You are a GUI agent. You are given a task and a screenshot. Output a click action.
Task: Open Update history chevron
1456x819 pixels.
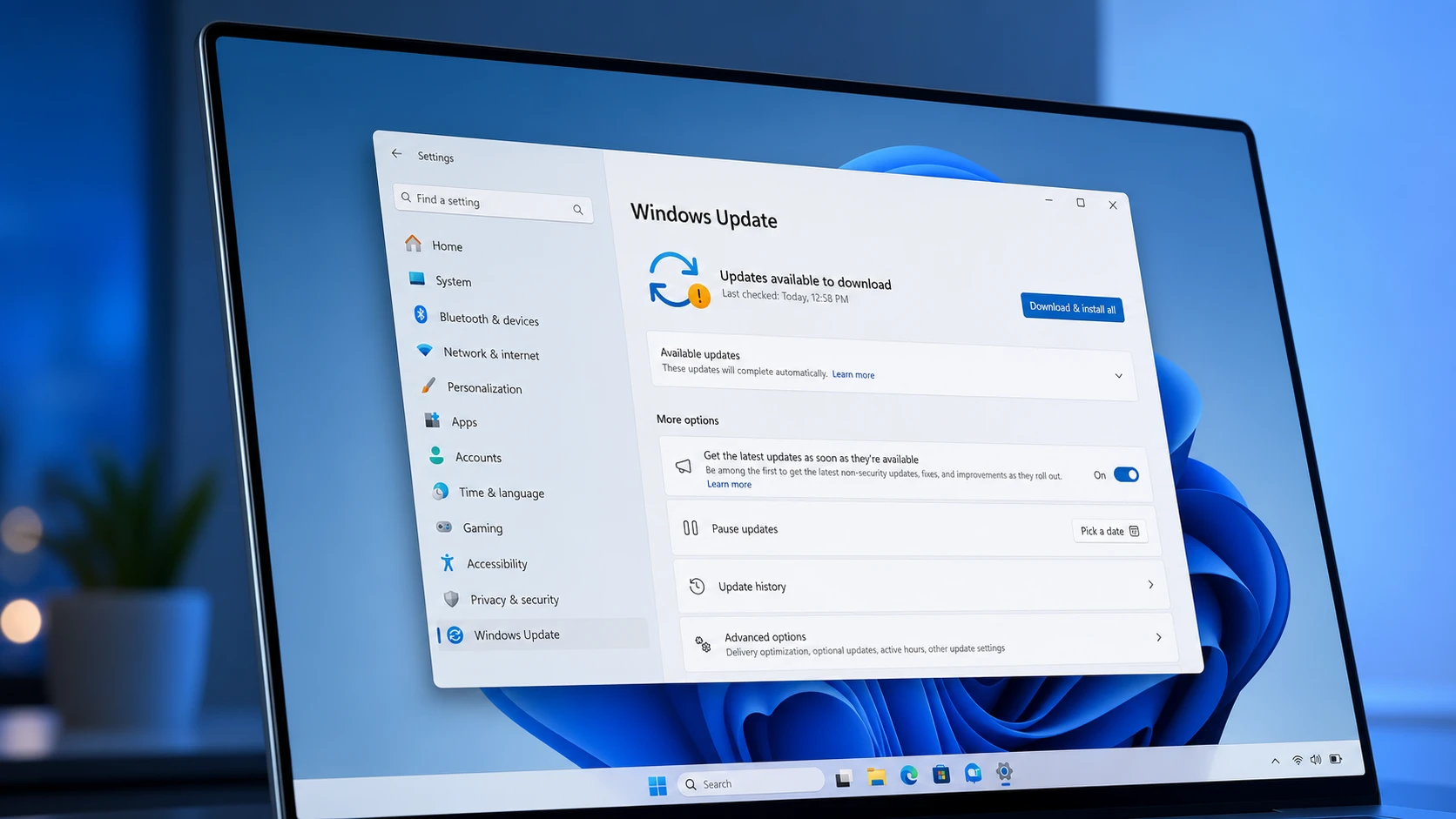tap(1150, 585)
